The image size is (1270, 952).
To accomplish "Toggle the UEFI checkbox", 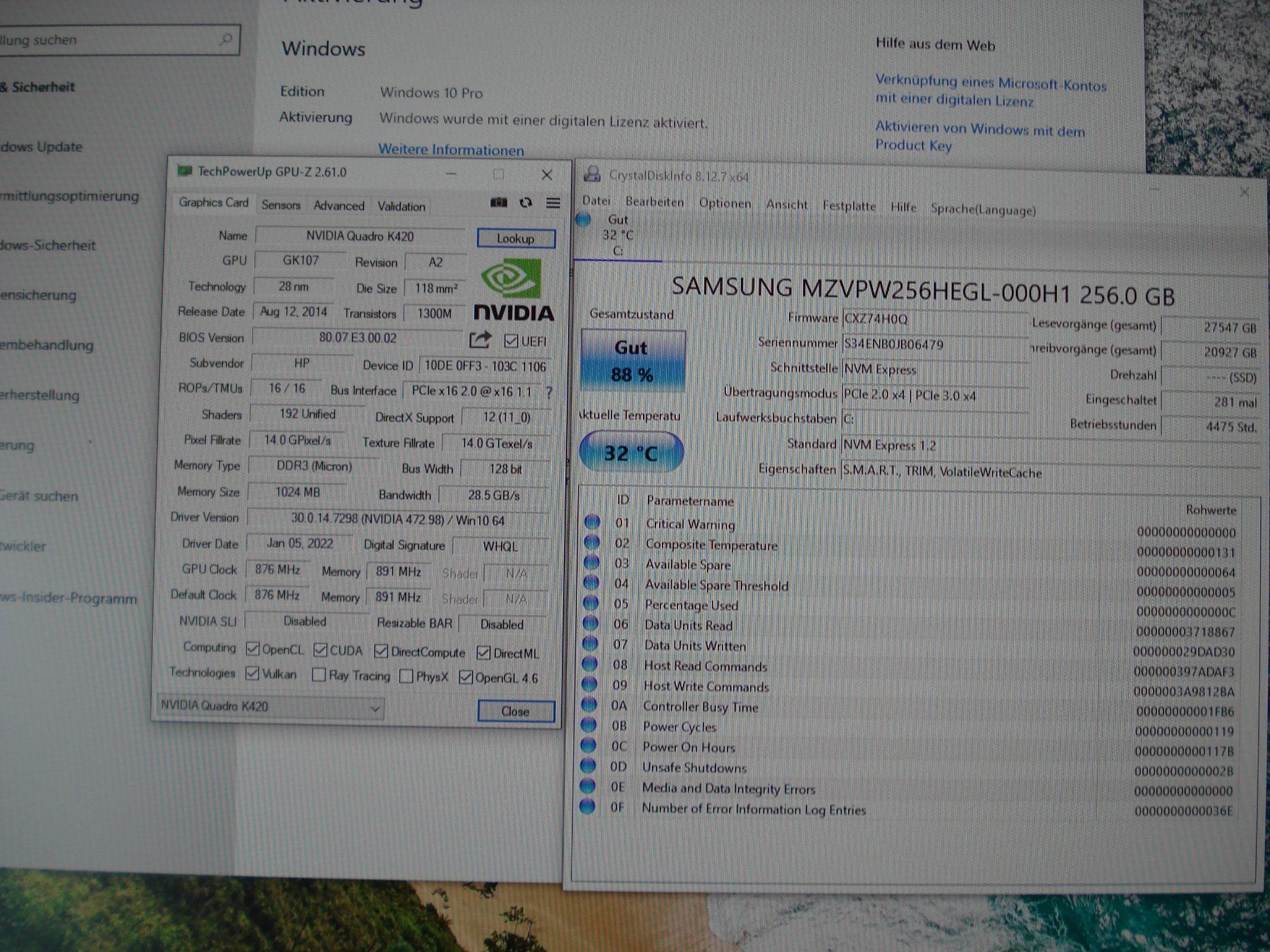I will [x=511, y=341].
